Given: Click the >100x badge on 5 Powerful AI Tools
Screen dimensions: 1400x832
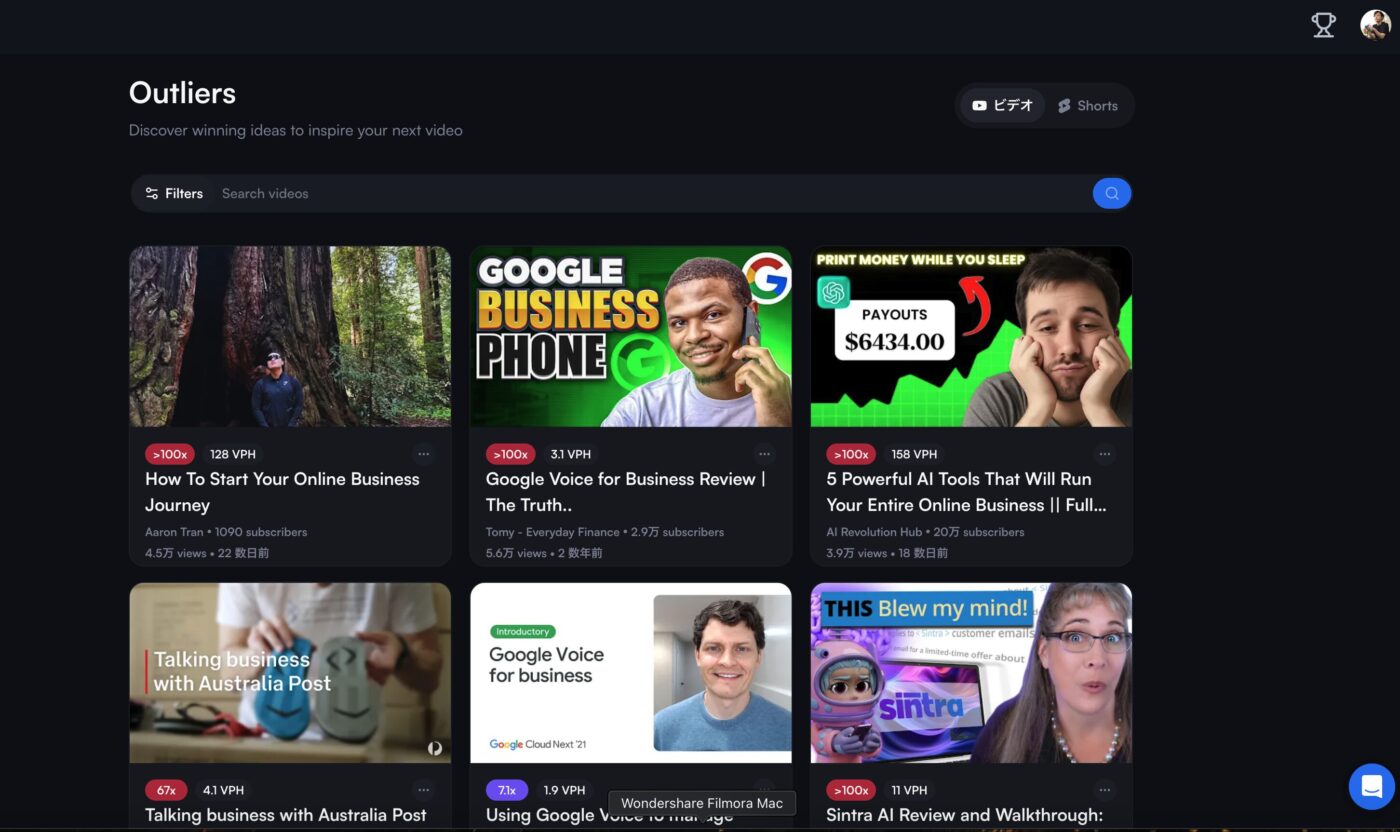Looking at the screenshot, I should [851, 454].
